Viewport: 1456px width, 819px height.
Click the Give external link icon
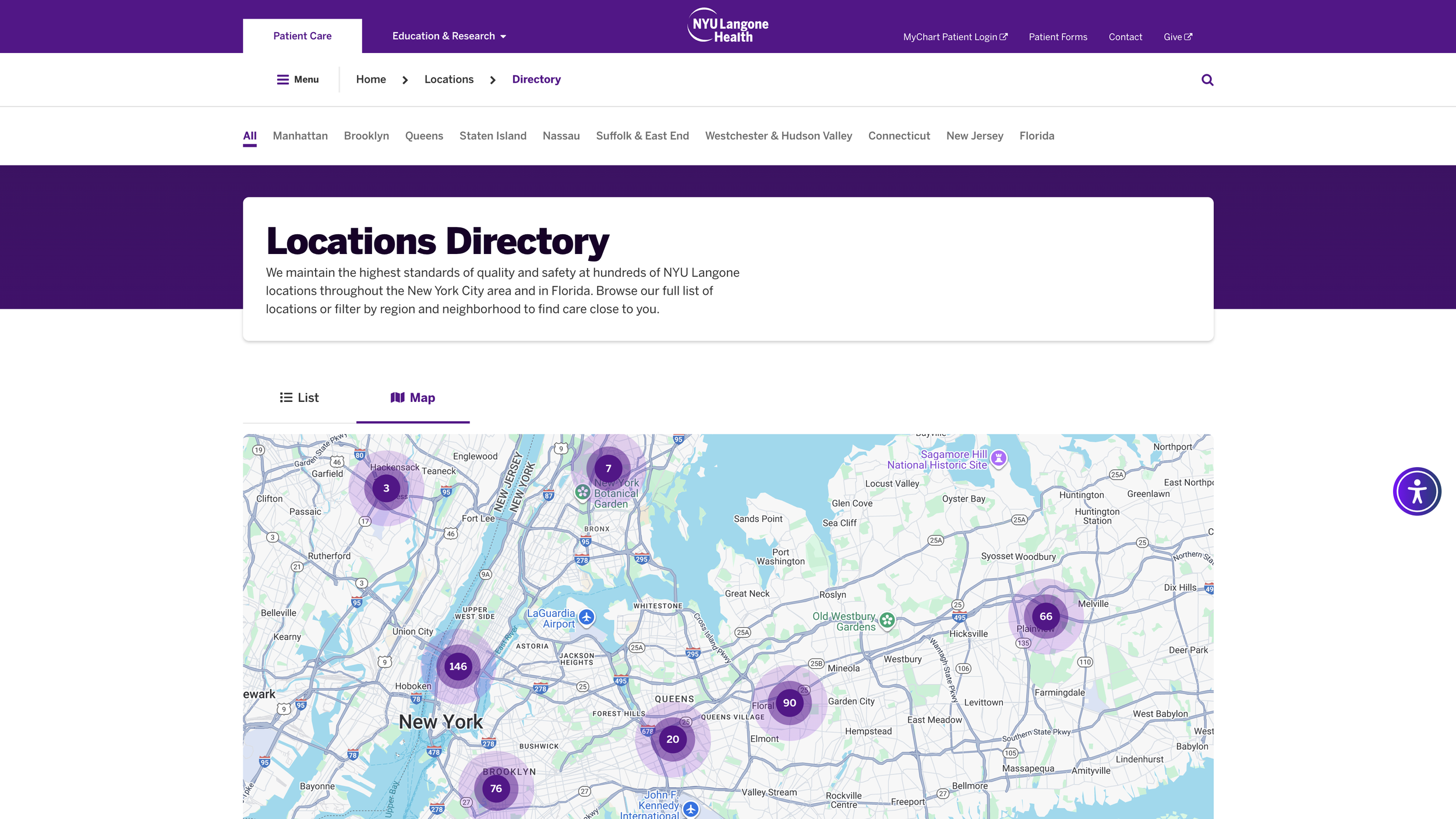coord(1188,37)
